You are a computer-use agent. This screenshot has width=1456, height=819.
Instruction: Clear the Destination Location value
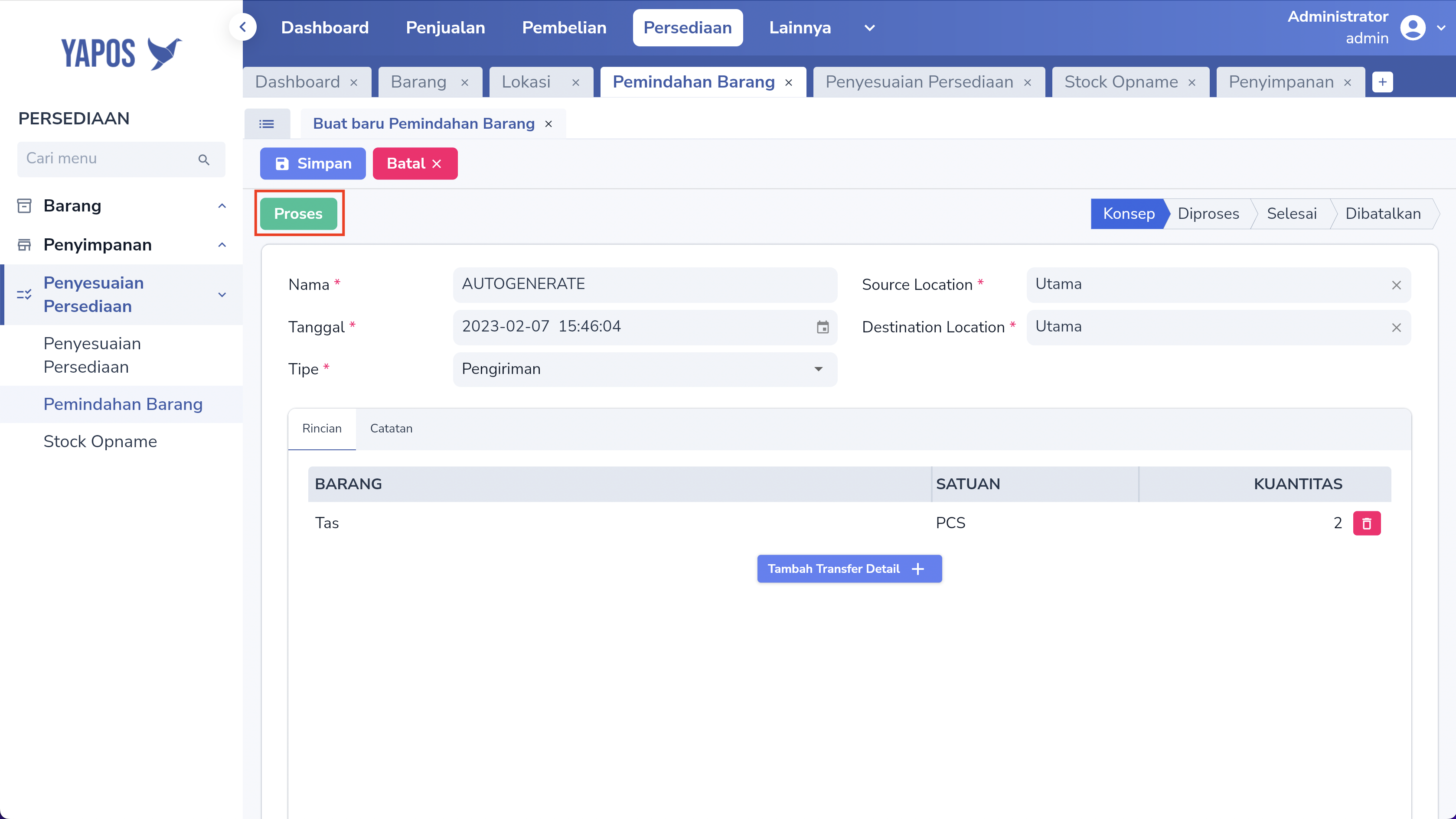pos(1396,328)
